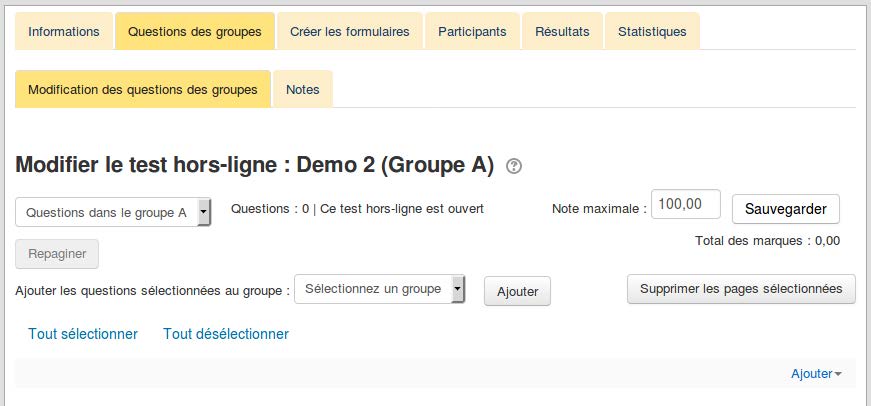Screen dimensions: 871x406
Task: View the Résultats tab
Action: click(562, 31)
